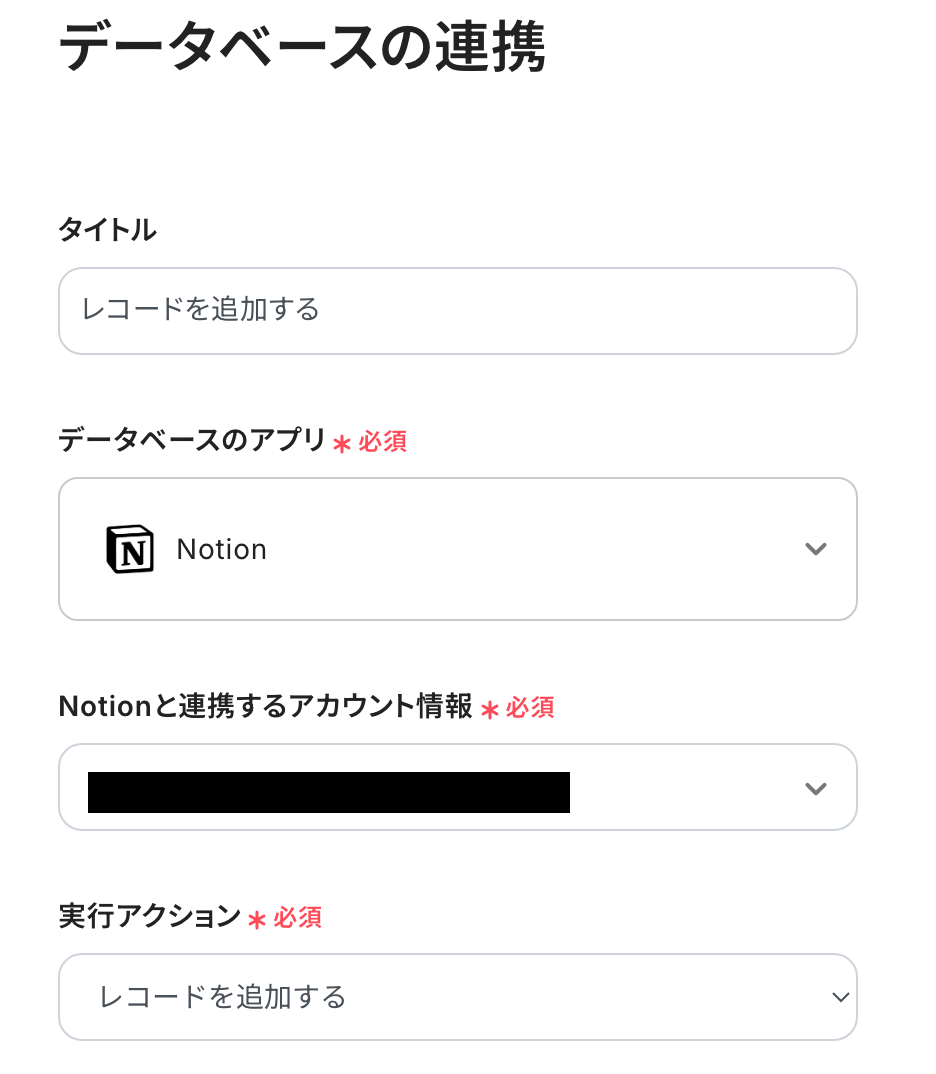Click chevron arrow in account info dropdown

click(x=816, y=788)
